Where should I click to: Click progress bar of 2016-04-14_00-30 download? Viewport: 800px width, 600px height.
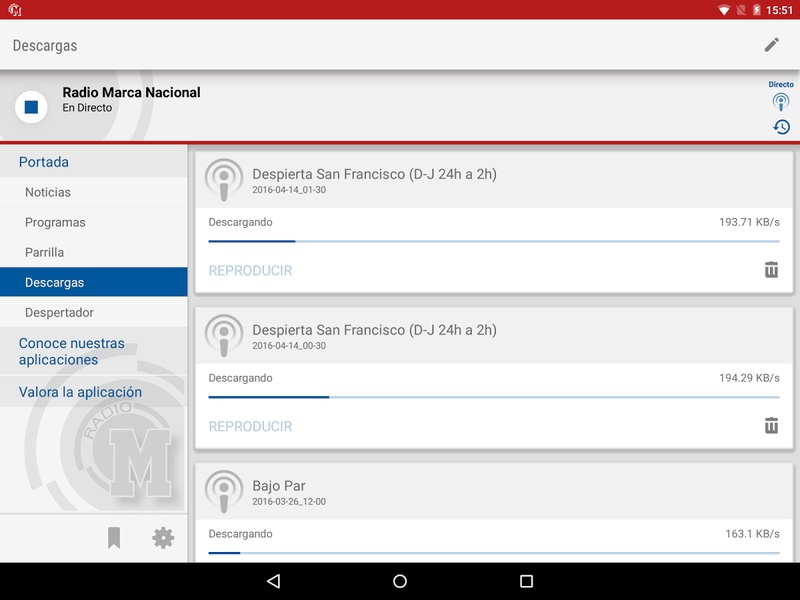point(494,397)
